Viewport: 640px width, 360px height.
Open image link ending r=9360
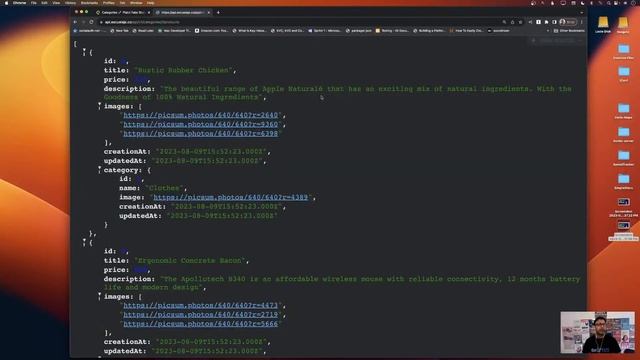(x=200, y=124)
